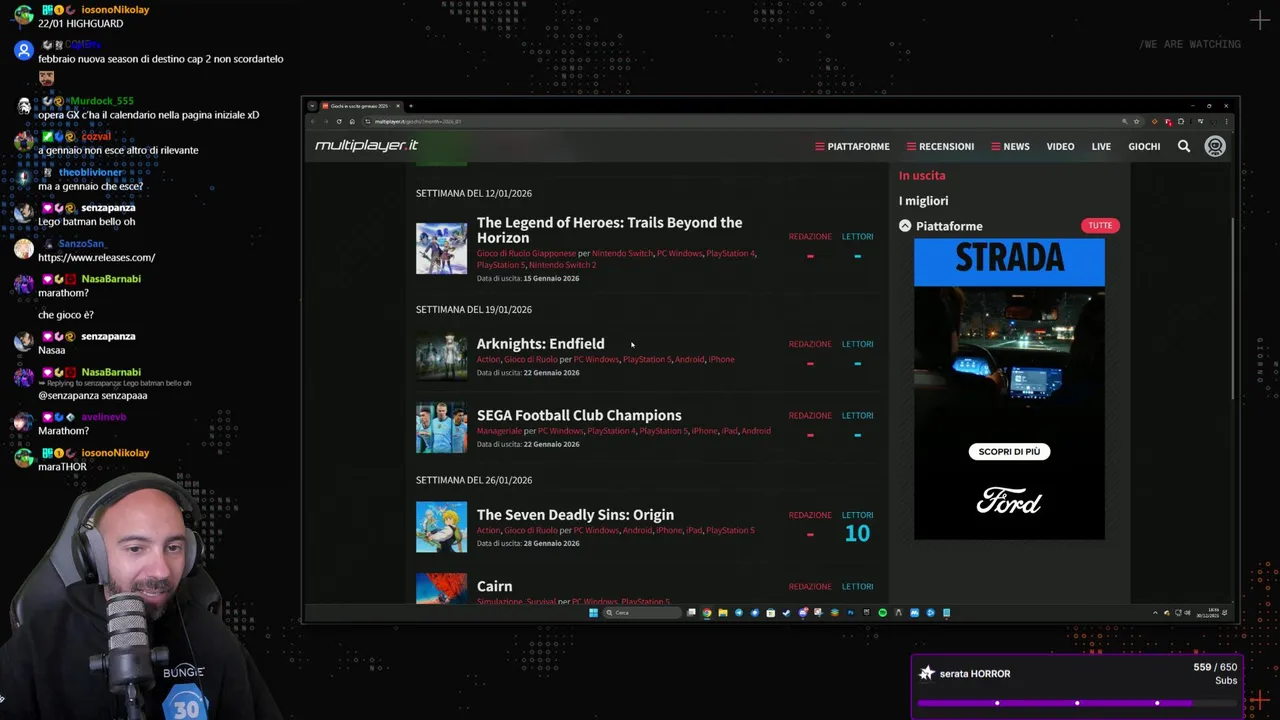Click the Windows Start button

coord(593,613)
